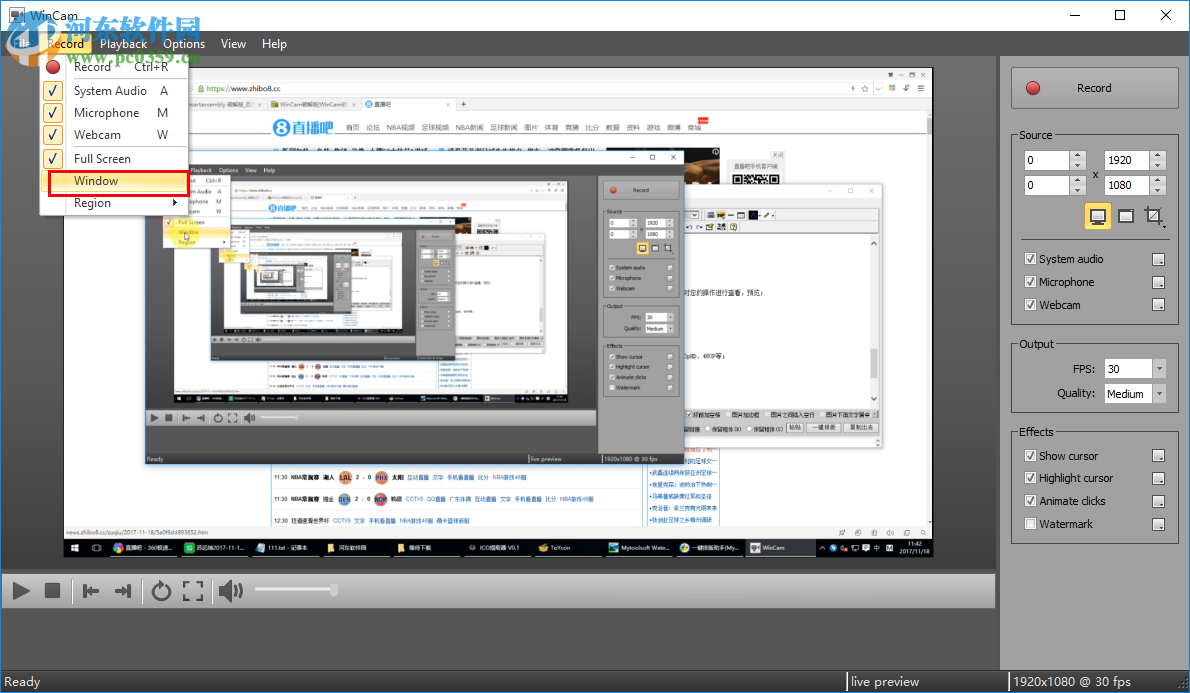The width and height of the screenshot is (1190, 693).
Task: Open Animate clicks settings button
Action: click(1158, 501)
